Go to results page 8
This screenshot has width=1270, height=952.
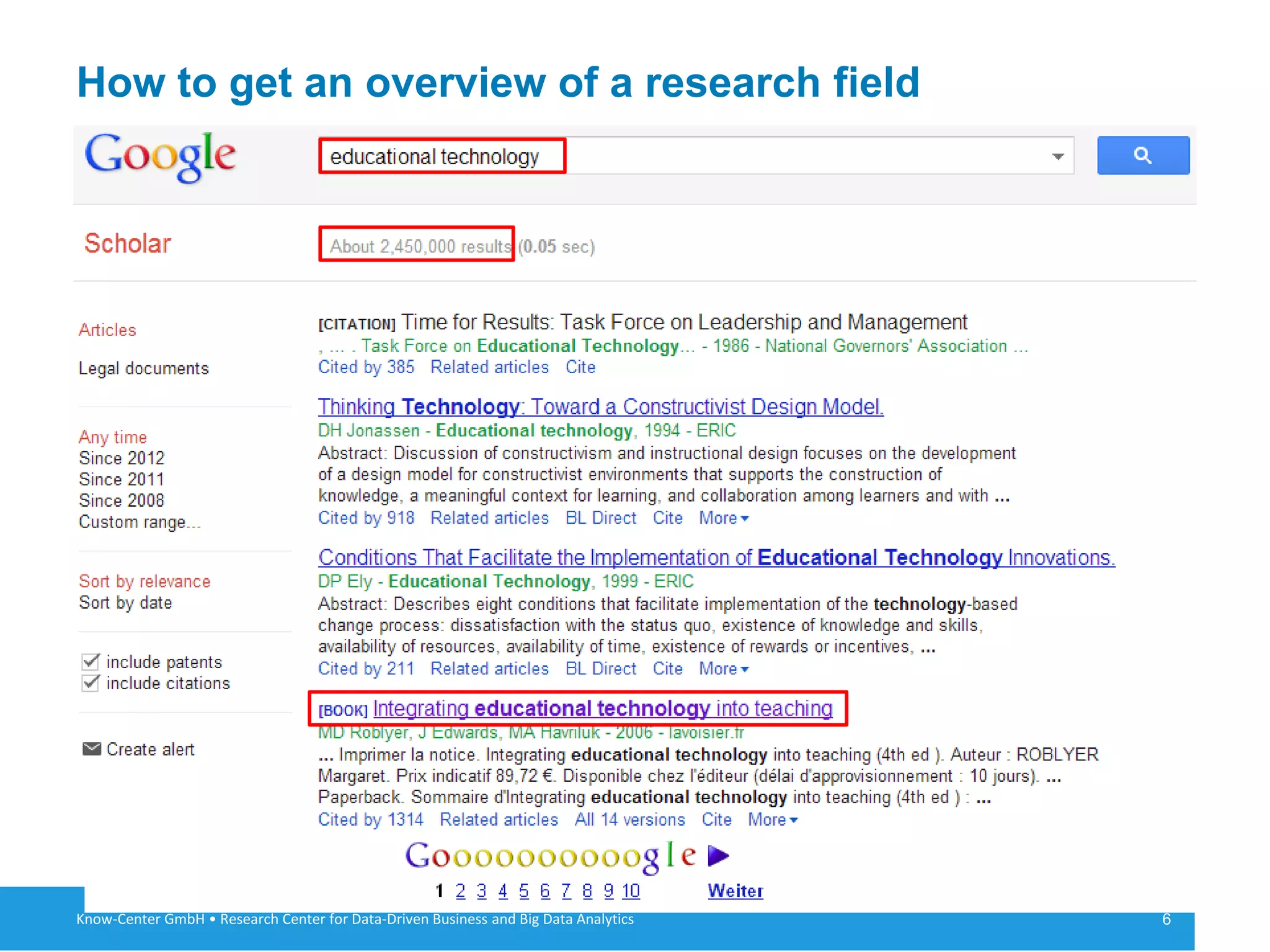(587, 891)
